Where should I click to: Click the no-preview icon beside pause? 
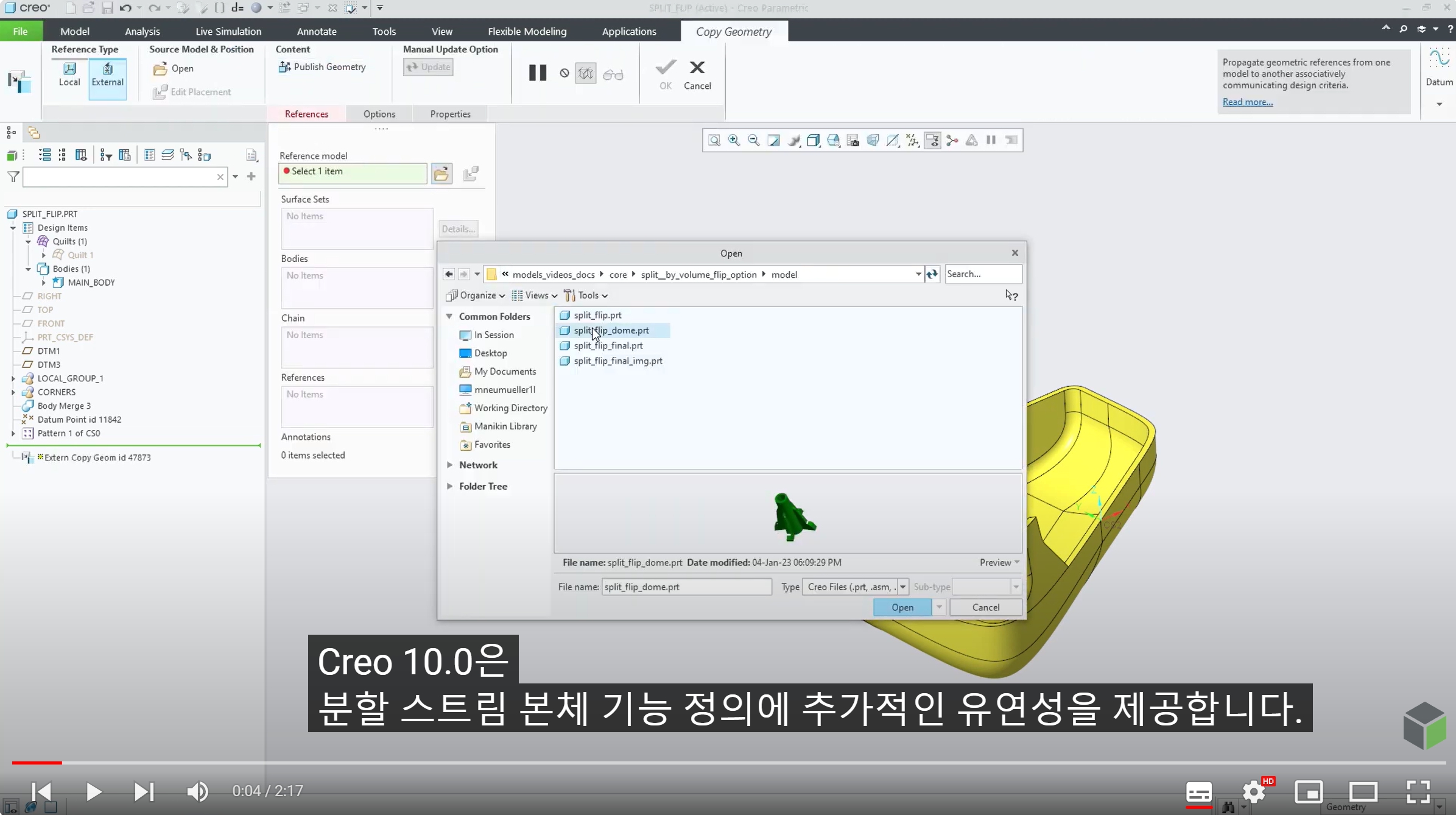tap(564, 74)
